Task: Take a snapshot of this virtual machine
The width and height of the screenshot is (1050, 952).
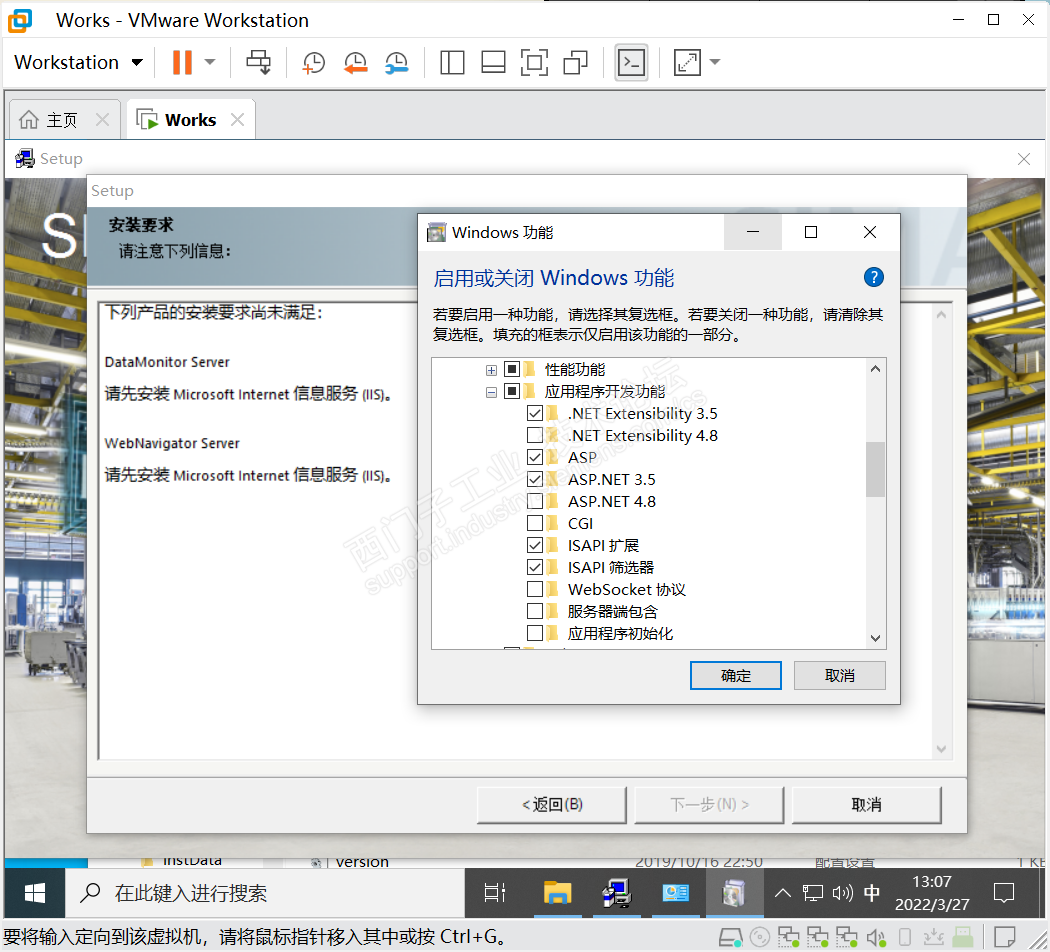Action: (x=313, y=63)
